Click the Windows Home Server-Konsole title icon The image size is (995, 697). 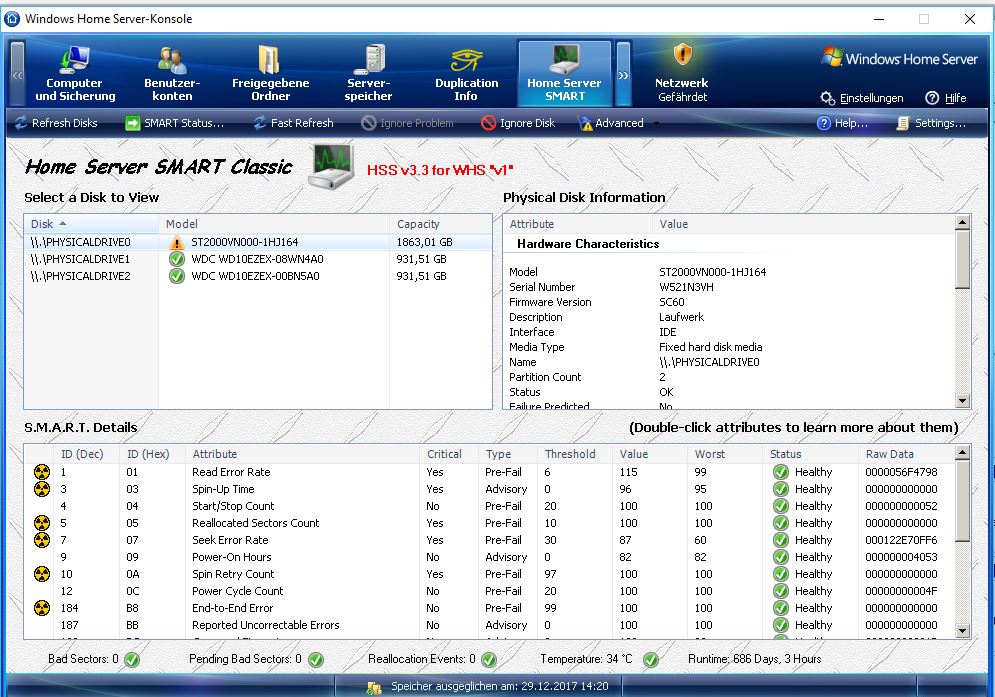12,18
